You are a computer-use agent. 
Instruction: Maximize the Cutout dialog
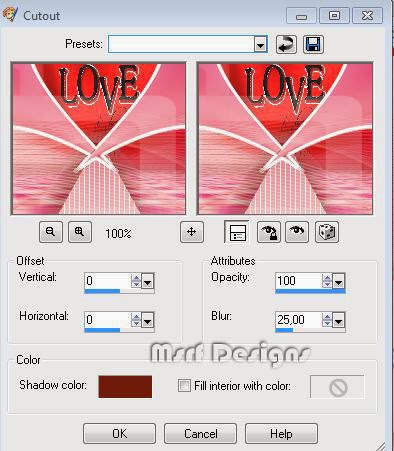[x=334, y=16]
